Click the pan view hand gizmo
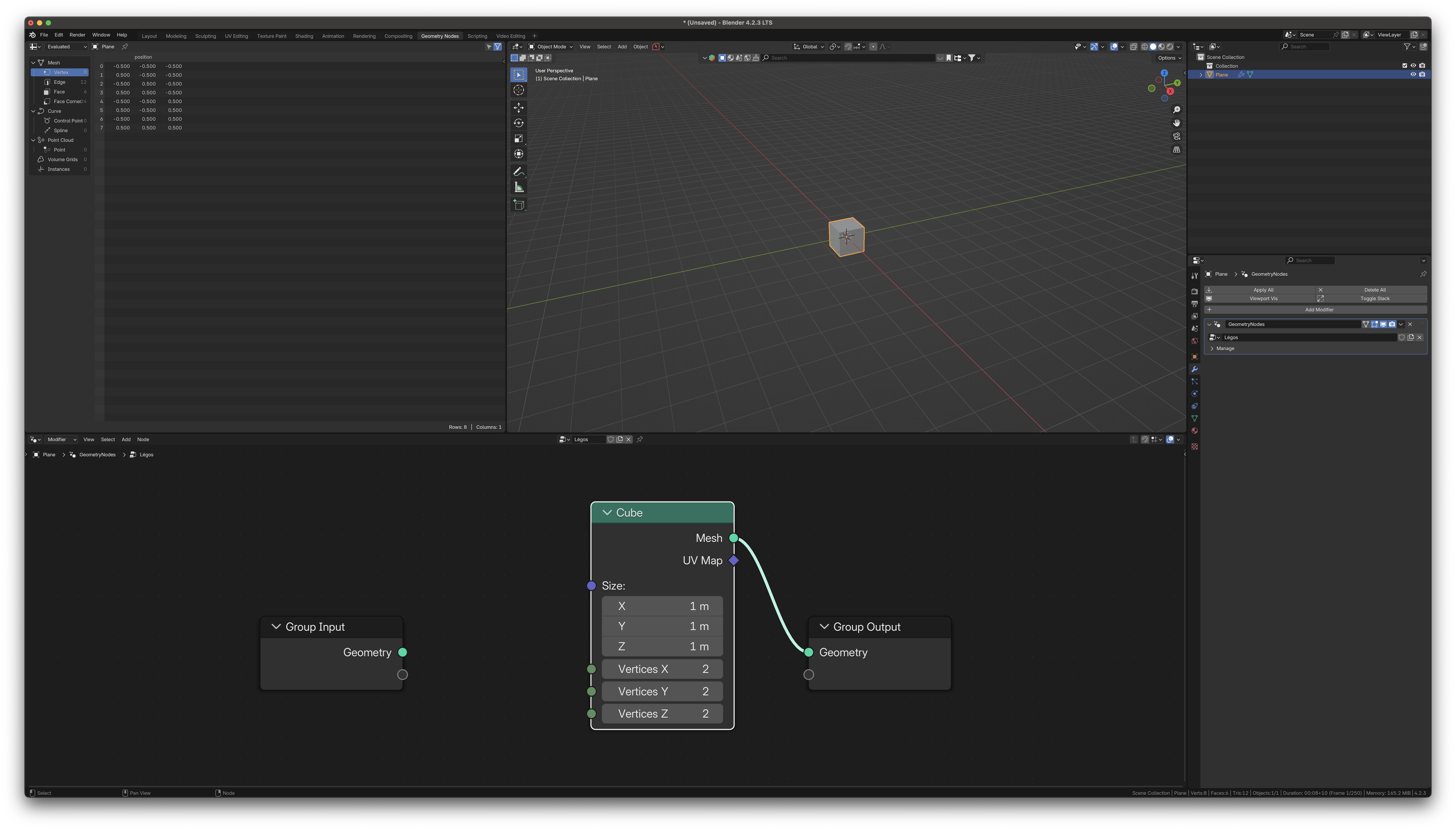1456x830 pixels. tap(1176, 123)
